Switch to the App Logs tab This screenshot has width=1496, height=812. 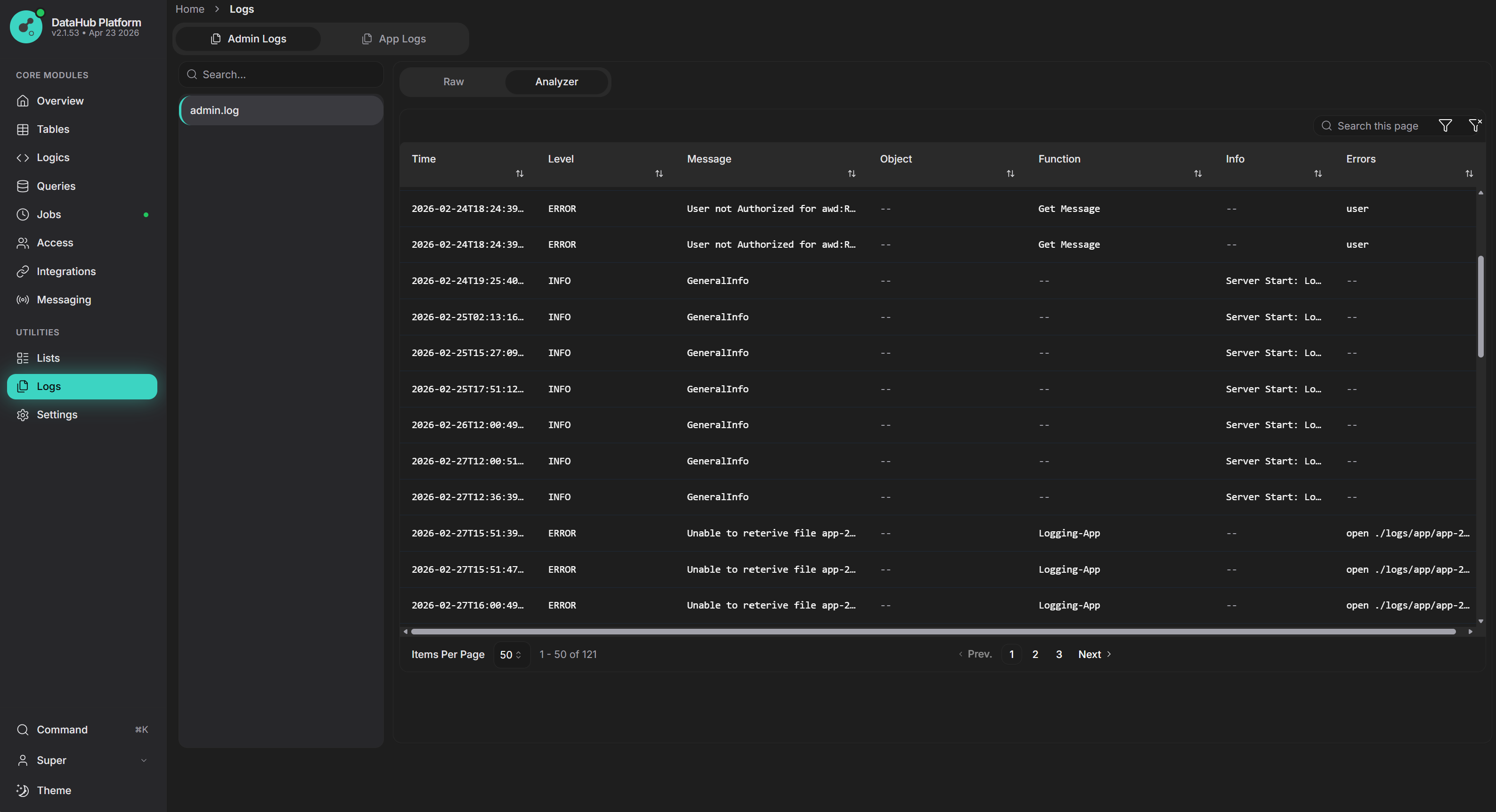tap(394, 39)
